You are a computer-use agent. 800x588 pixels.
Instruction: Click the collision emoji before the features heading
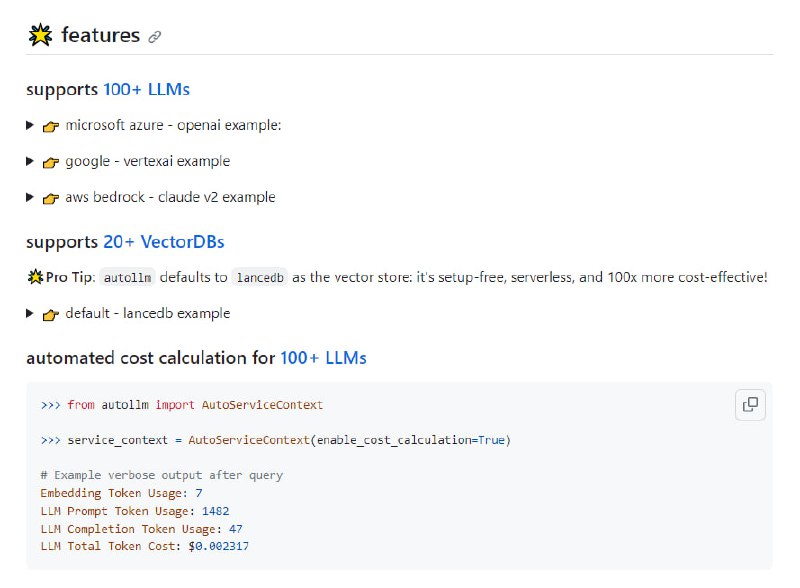coord(40,35)
